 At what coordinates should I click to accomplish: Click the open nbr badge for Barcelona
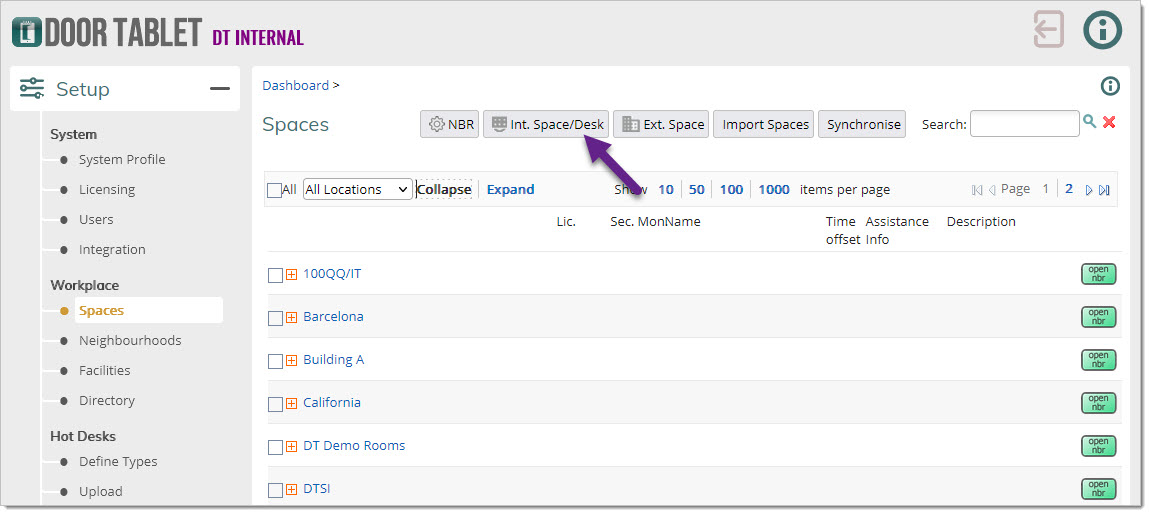1098,317
